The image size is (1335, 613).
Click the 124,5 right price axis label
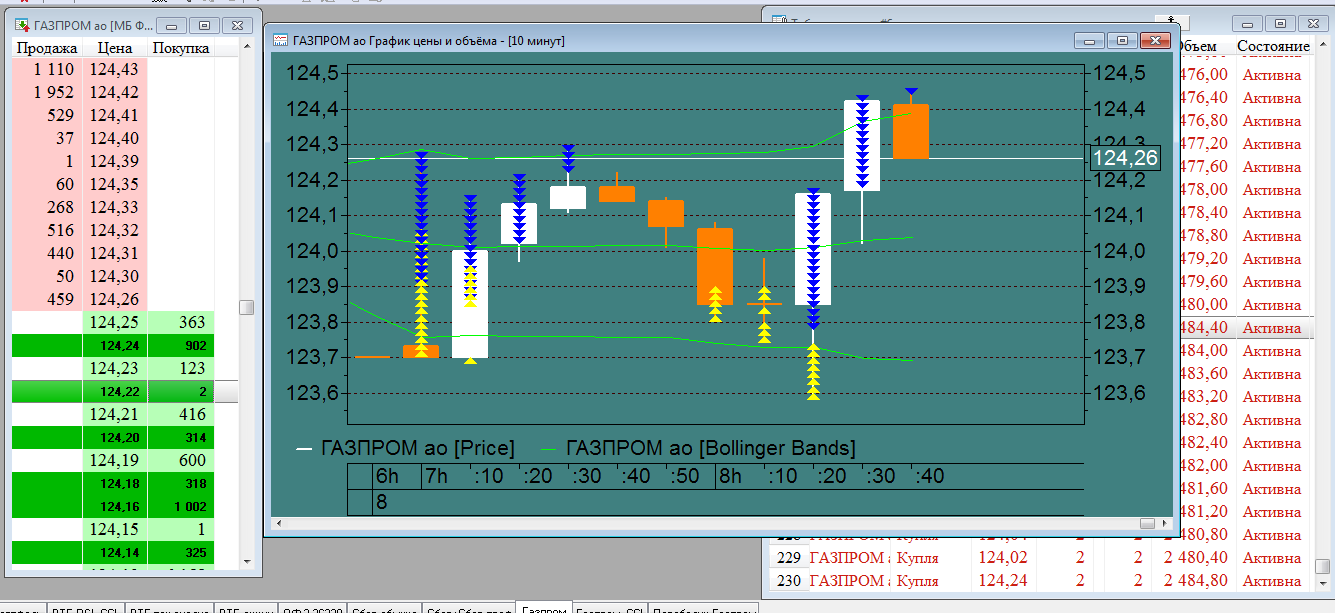tap(1121, 74)
